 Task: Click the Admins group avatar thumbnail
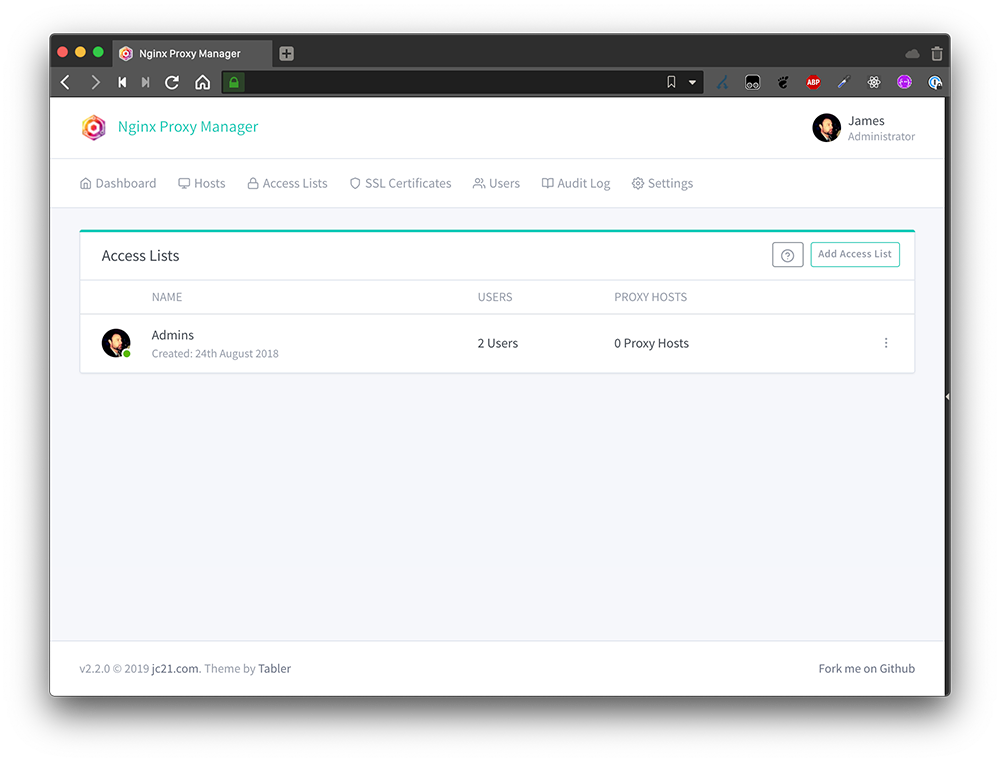pos(116,342)
